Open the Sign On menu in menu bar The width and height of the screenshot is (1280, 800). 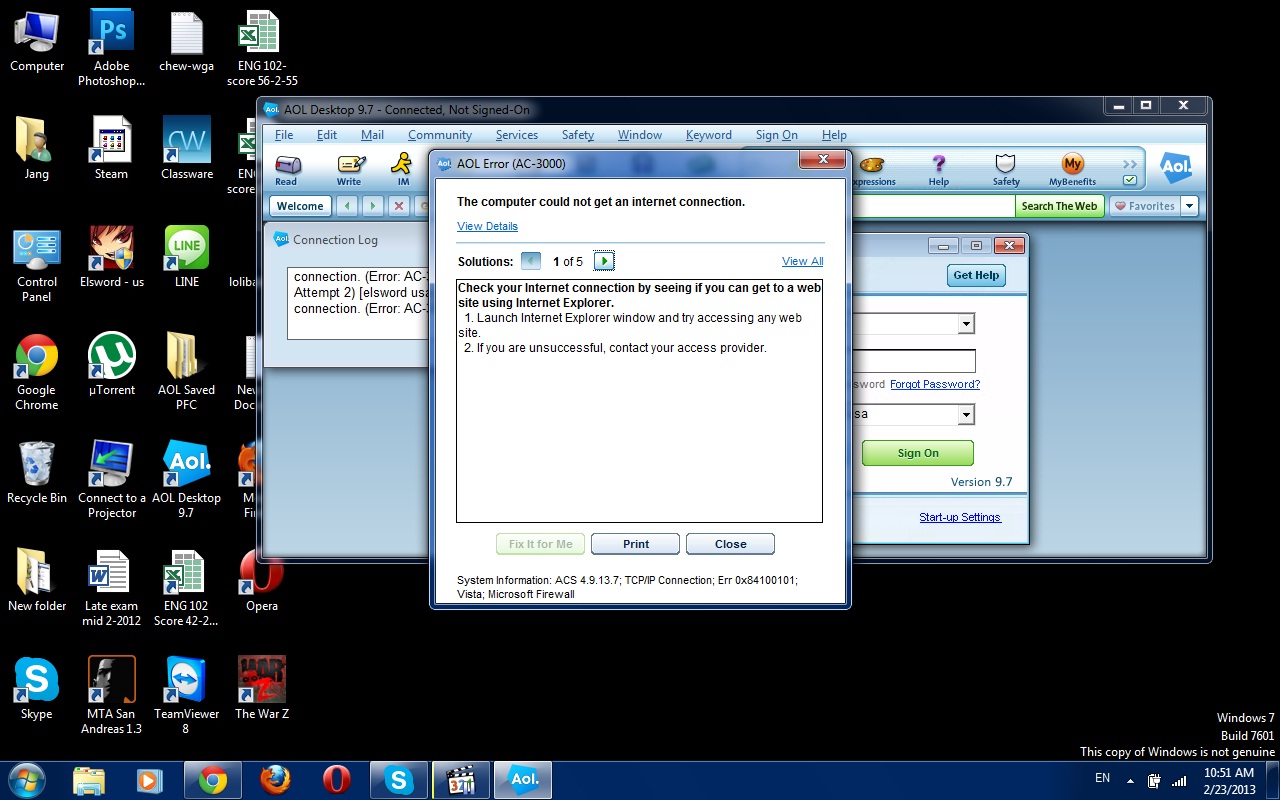pos(776,135)
